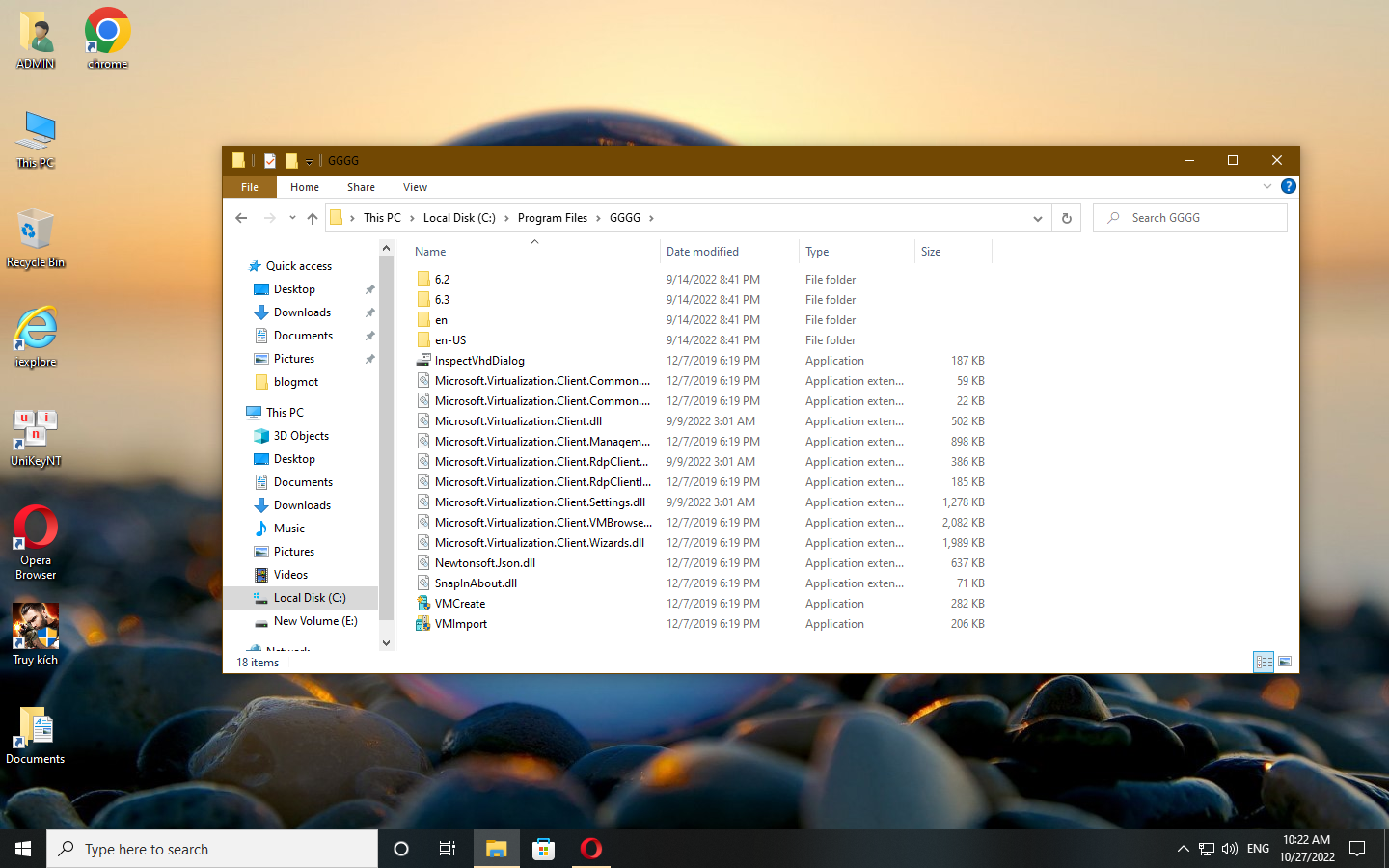
Task: Open the View ribbon tab
Action: pyautogui.click(x=415, y=187)
